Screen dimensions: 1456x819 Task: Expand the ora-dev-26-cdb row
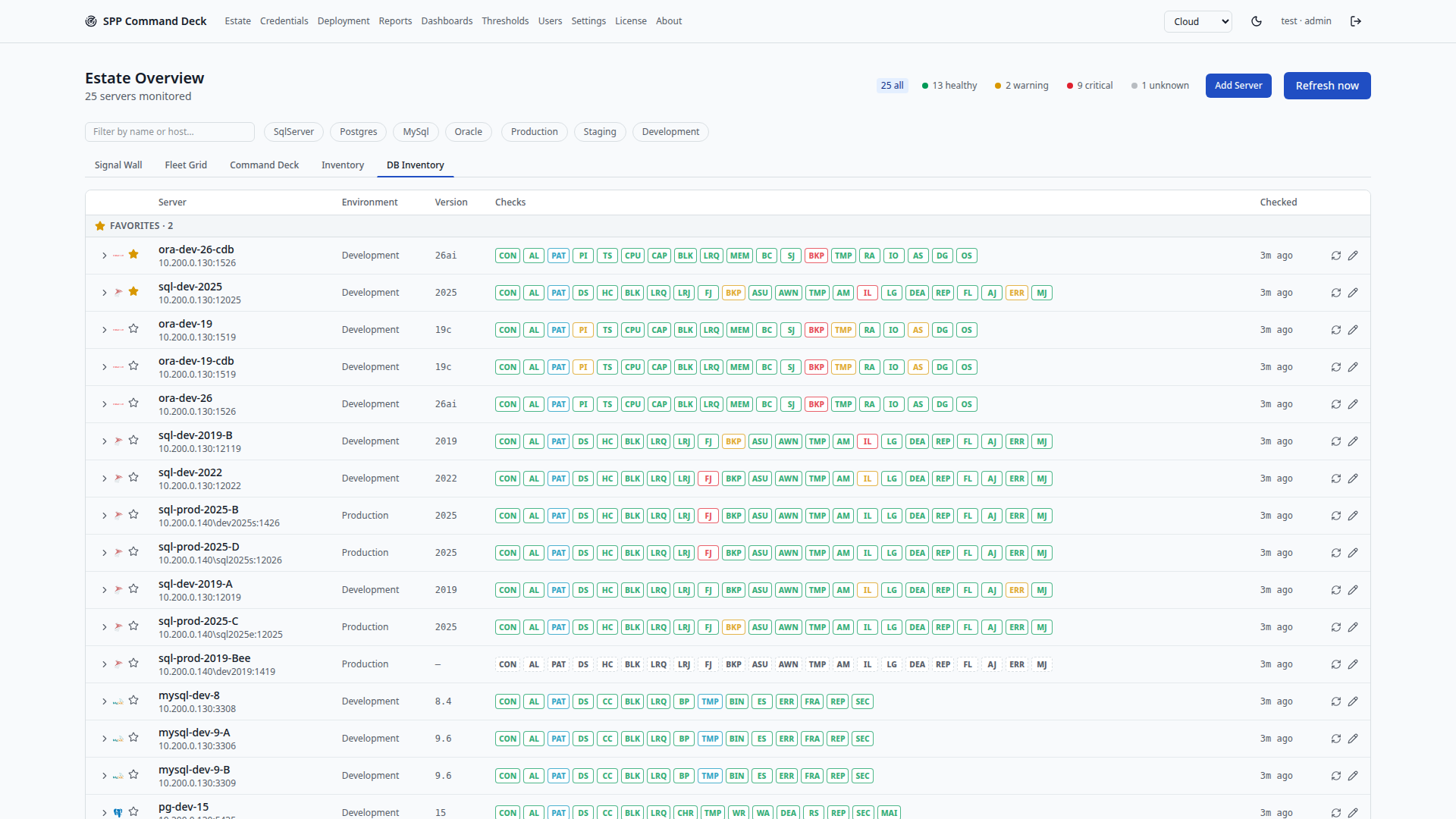(105, 256)
